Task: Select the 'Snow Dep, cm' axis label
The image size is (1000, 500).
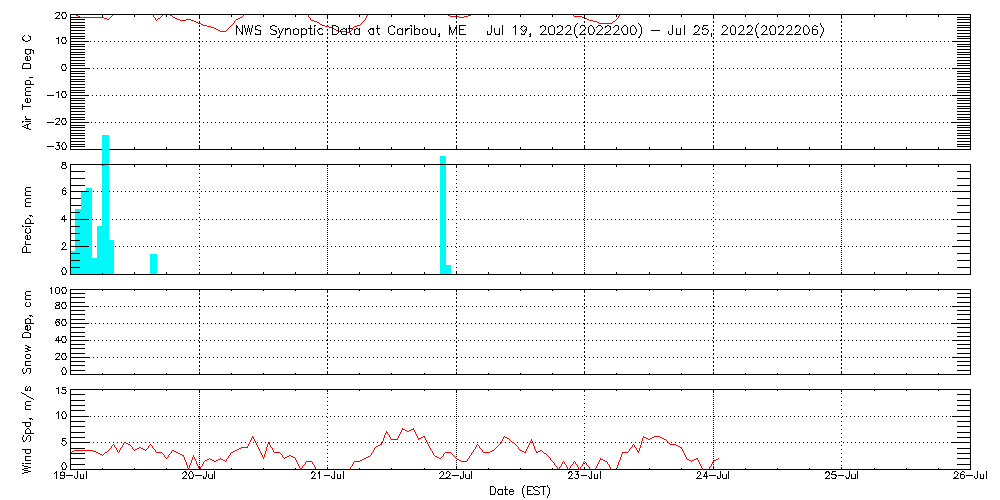Action: [27, 333]
